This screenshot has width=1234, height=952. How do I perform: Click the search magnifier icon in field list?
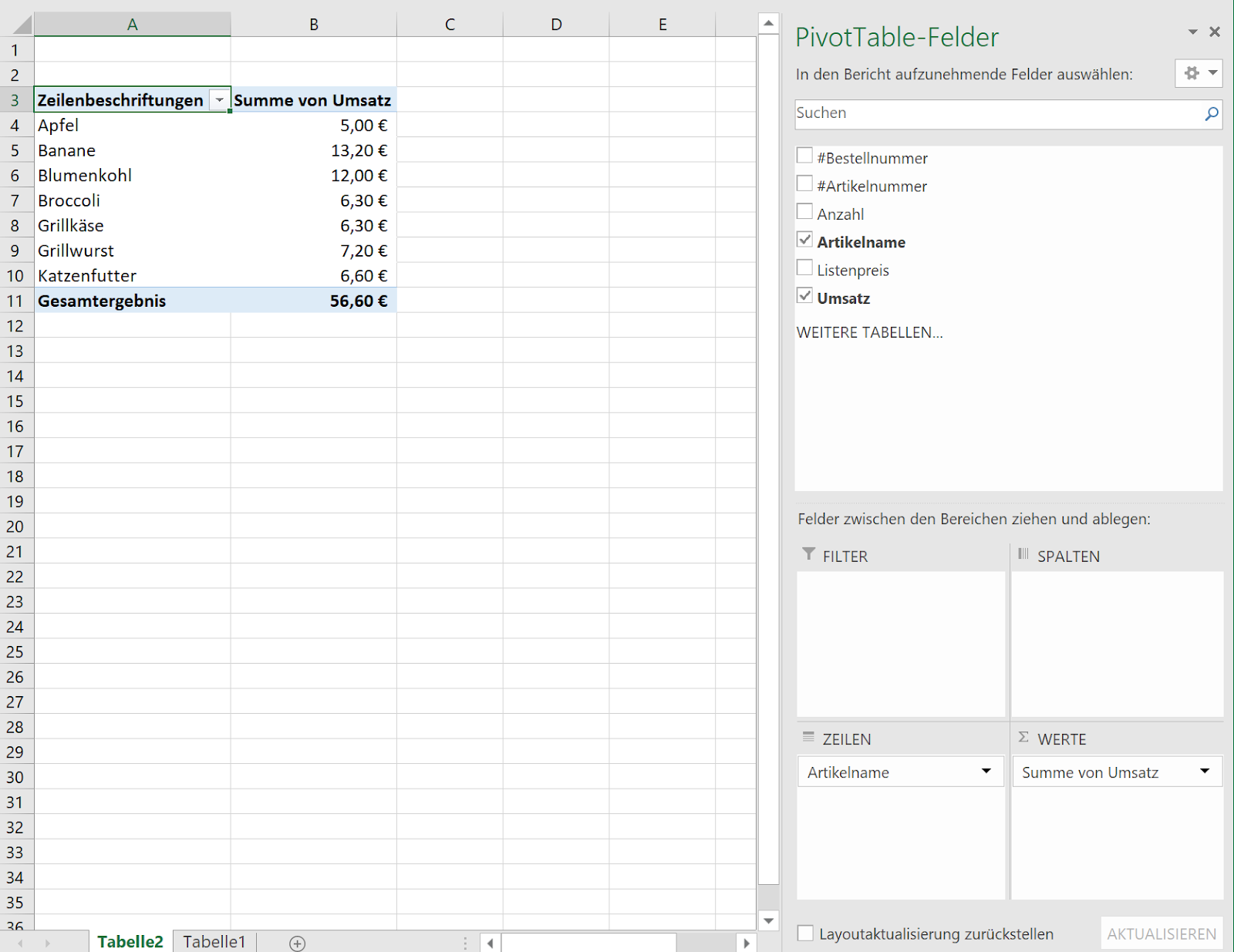coord(1211,114)
